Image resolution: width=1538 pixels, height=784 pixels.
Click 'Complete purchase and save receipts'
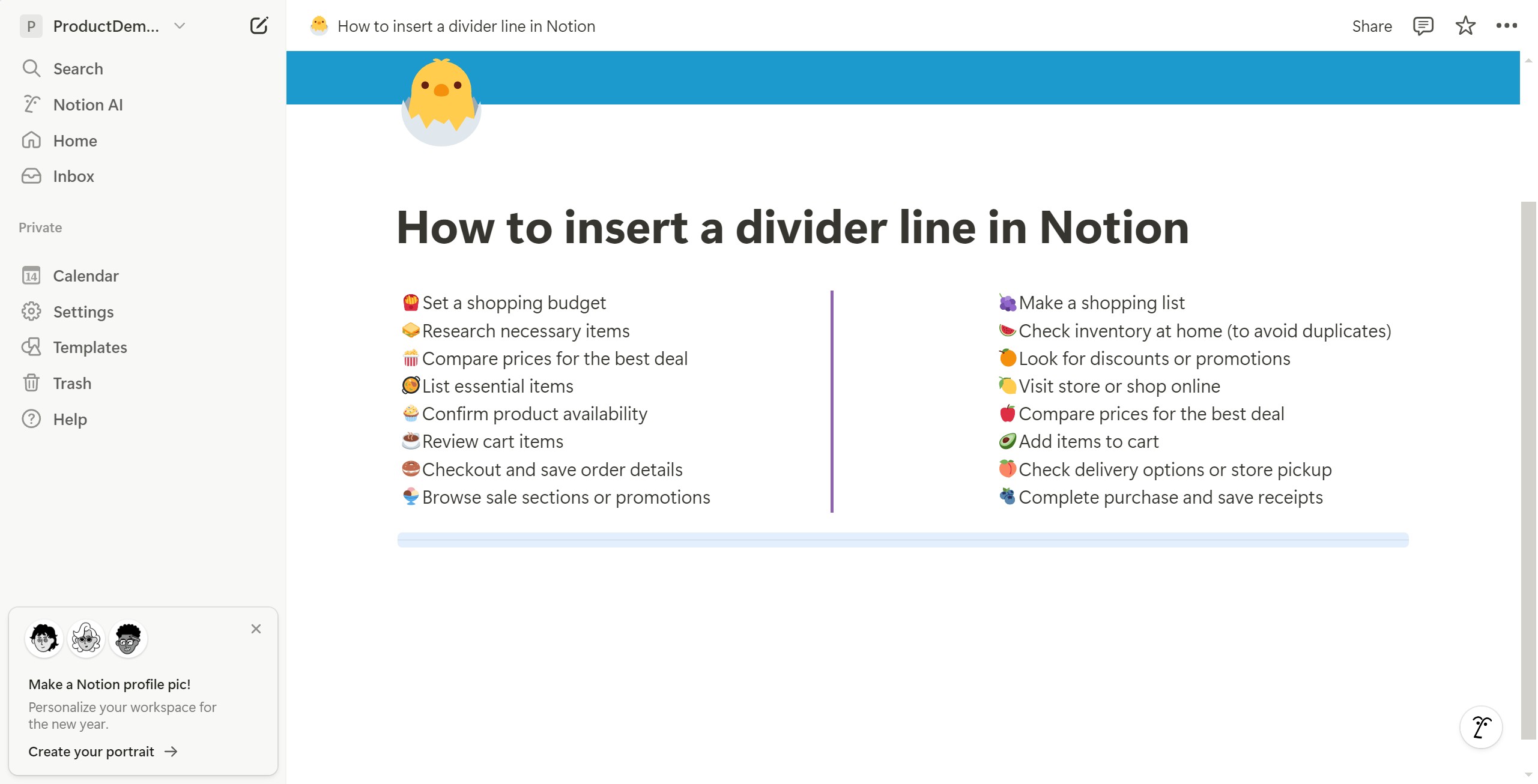[x=1170, y=497]
